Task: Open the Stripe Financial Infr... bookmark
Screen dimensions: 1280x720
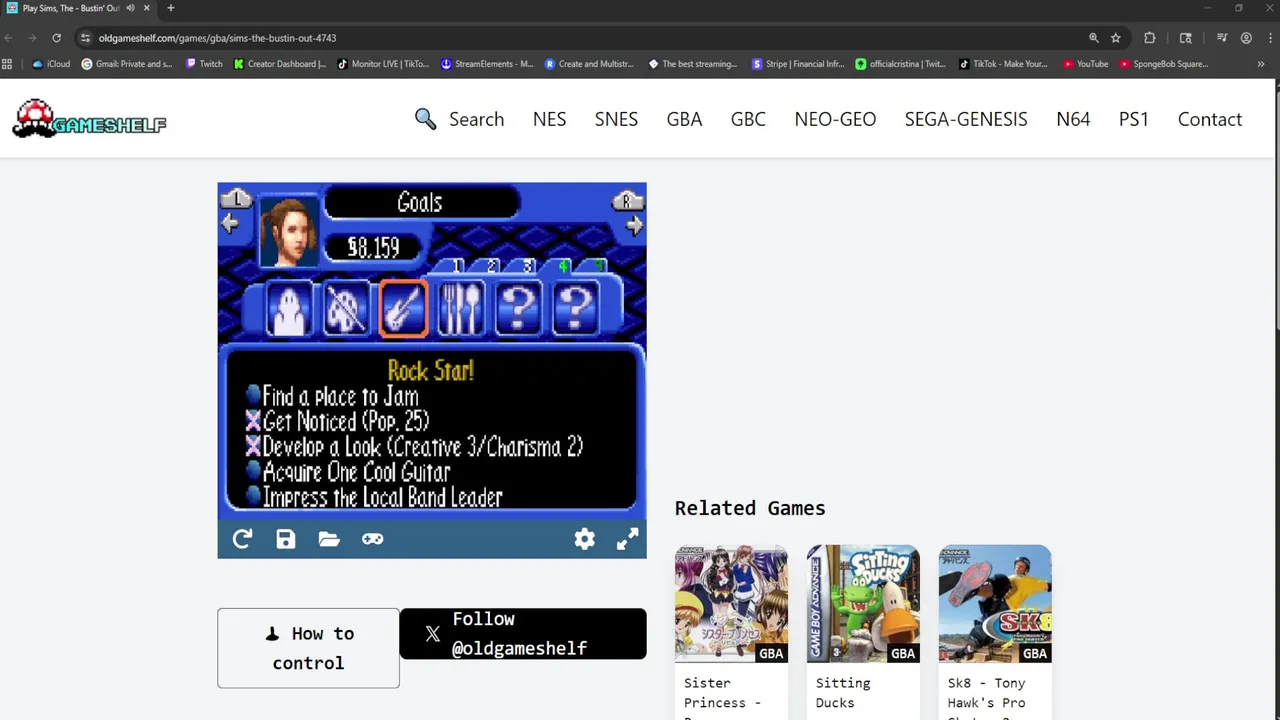Action: pos(797,64)
